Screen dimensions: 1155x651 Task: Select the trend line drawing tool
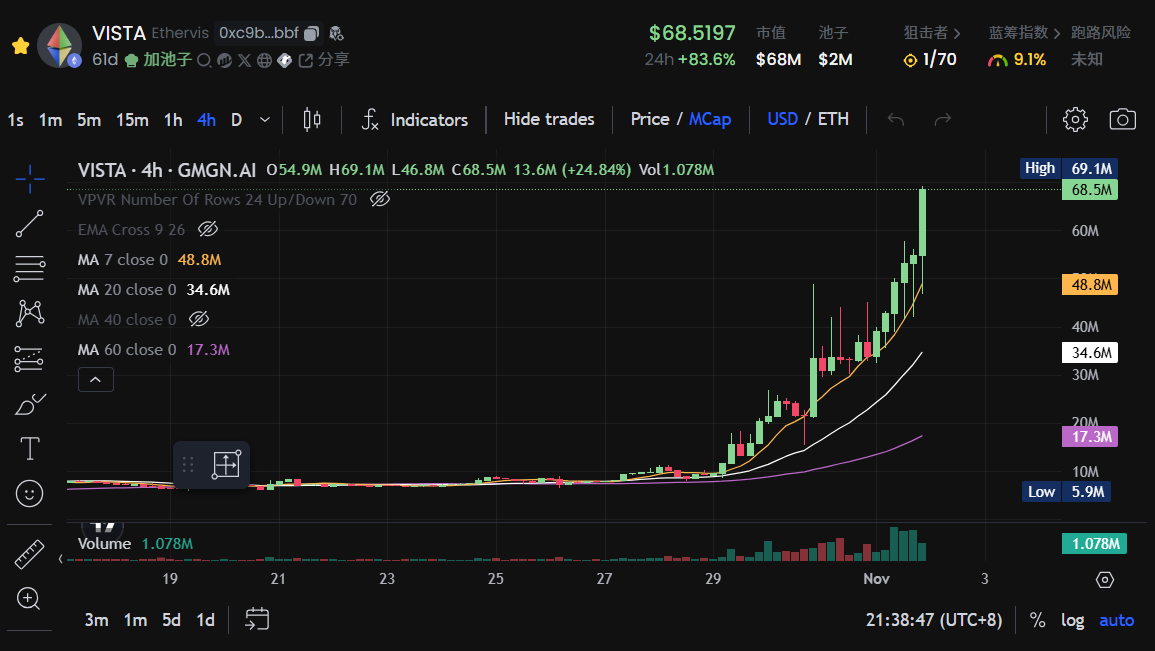29,223
